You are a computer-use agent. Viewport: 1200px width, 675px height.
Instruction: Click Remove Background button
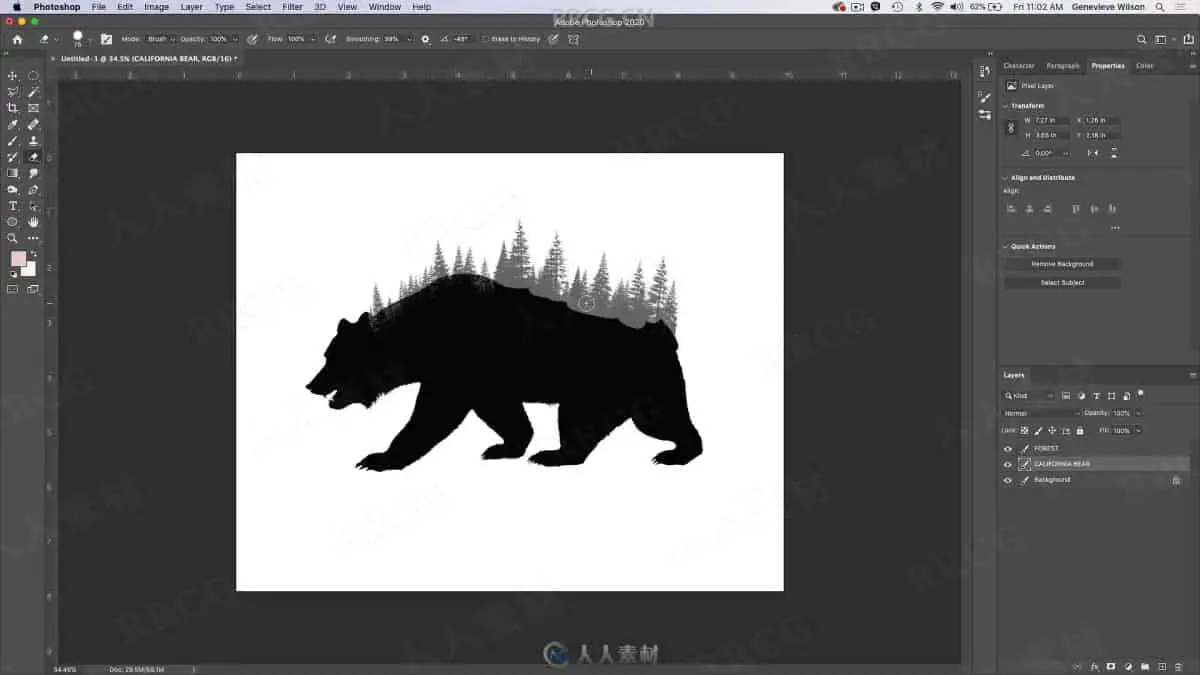click(1062, 264)
